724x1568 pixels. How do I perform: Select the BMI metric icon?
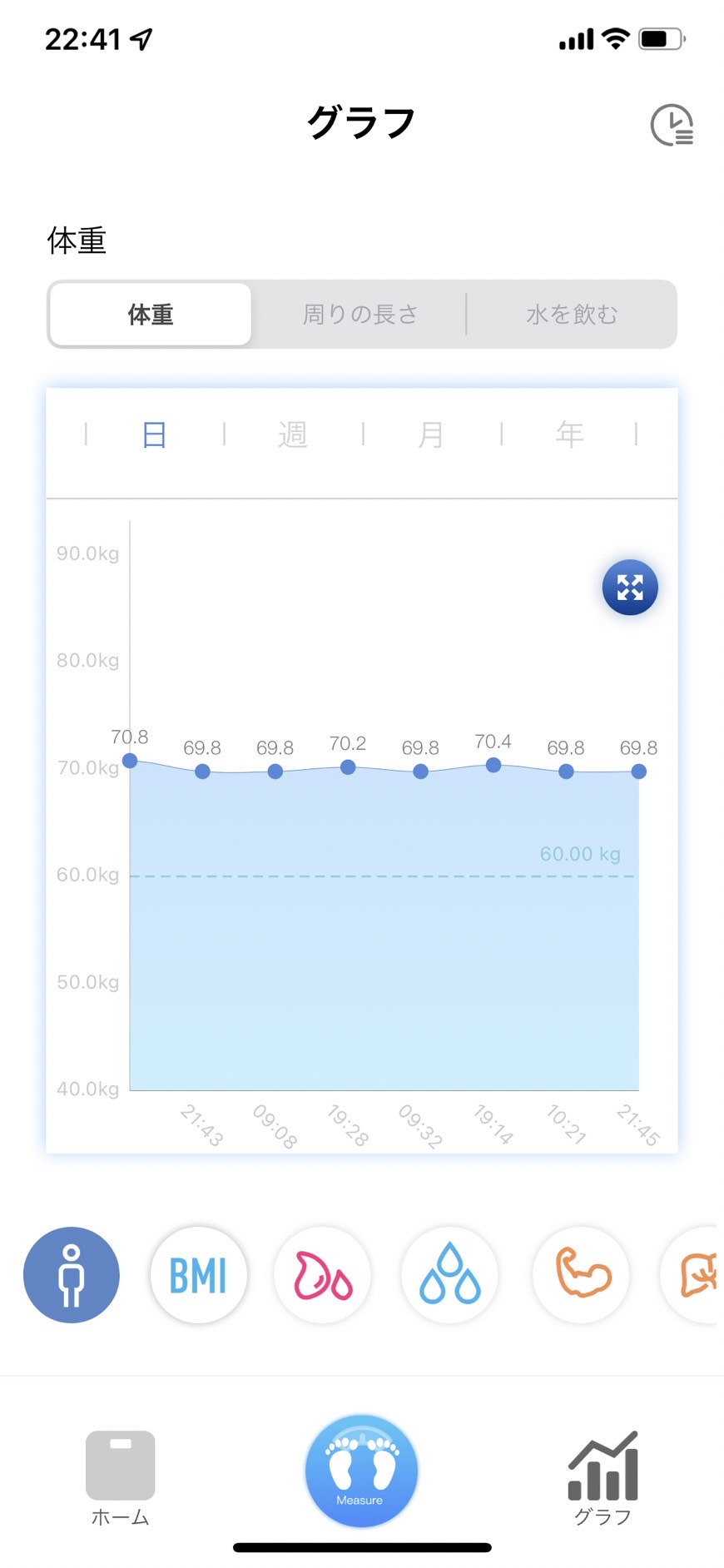[x=198, y=1274]
